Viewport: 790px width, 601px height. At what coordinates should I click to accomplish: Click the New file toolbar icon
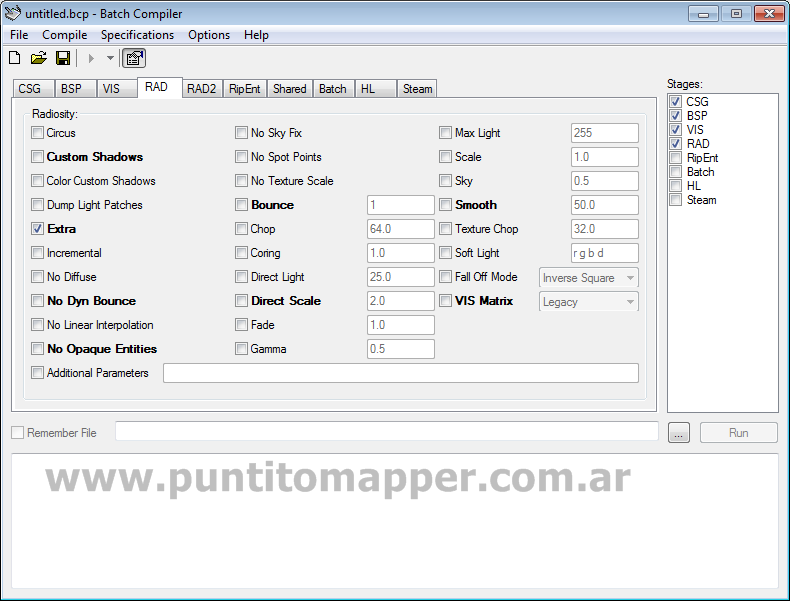click(15, 58)
